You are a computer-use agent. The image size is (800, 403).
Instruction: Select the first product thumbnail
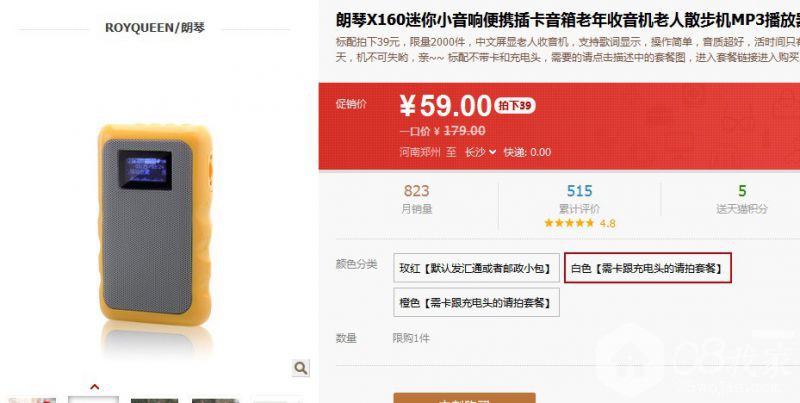(32, 400)
